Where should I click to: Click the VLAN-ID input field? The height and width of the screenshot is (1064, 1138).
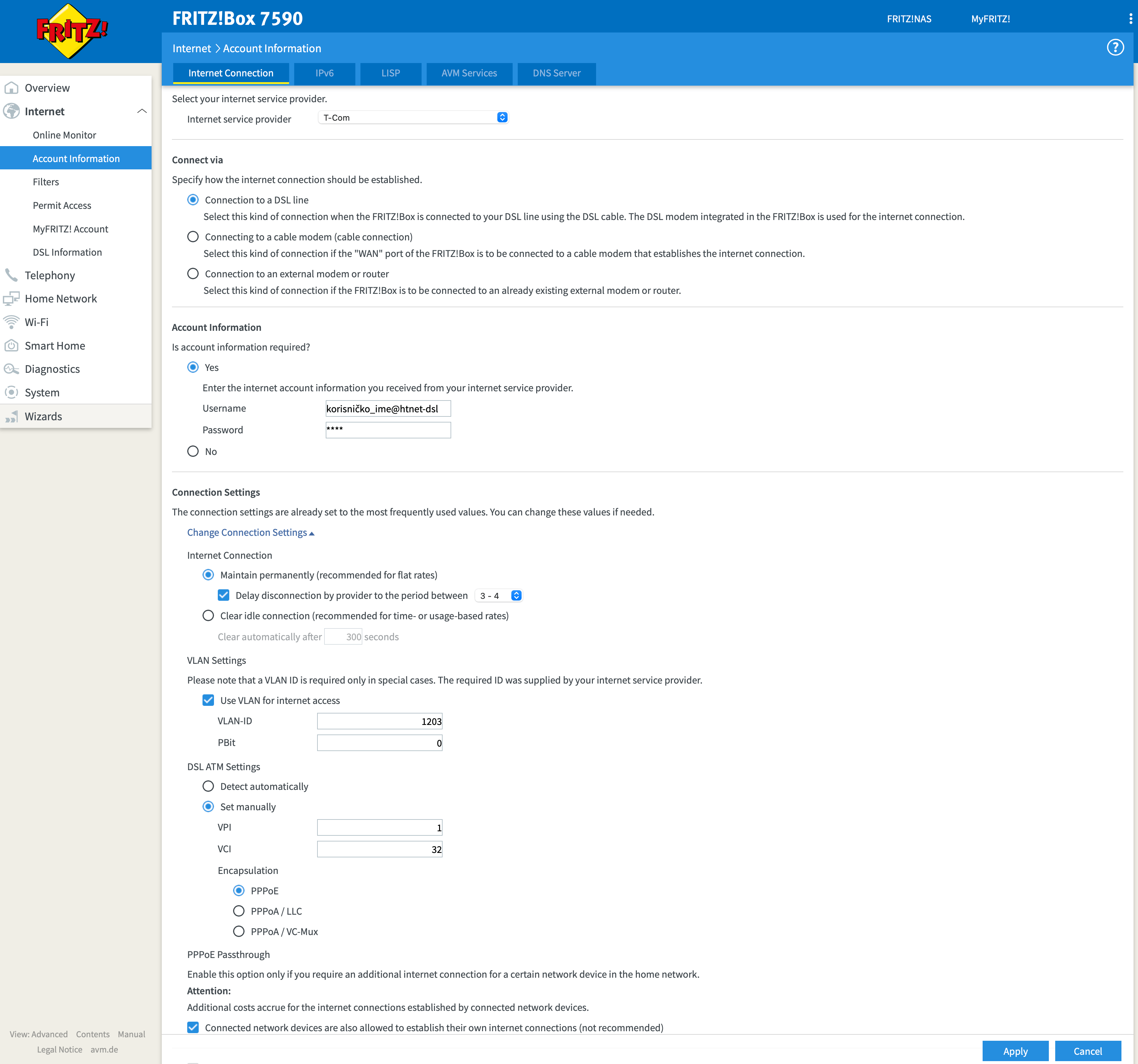click(x=380, y=721)
